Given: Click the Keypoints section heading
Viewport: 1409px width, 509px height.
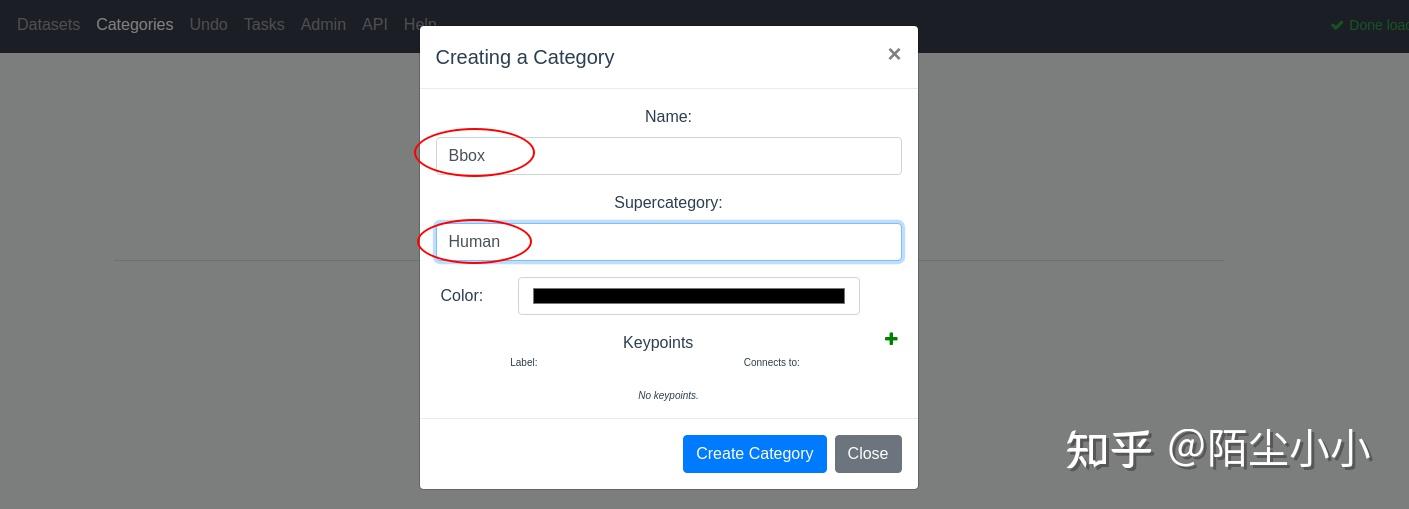Looking at the screenshot, I should [658, 342].
